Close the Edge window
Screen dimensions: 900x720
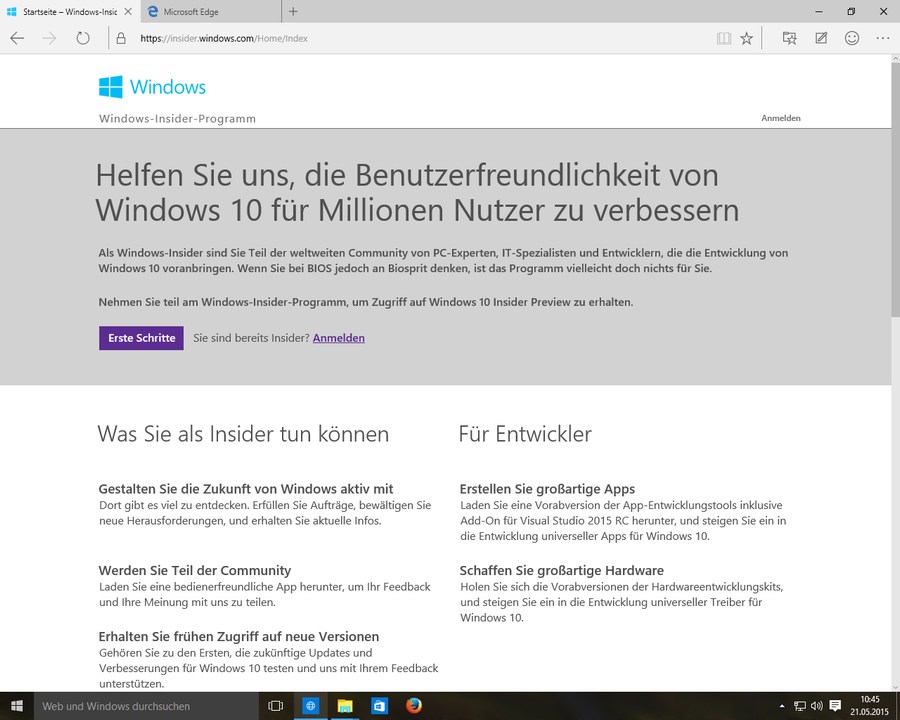884,11
